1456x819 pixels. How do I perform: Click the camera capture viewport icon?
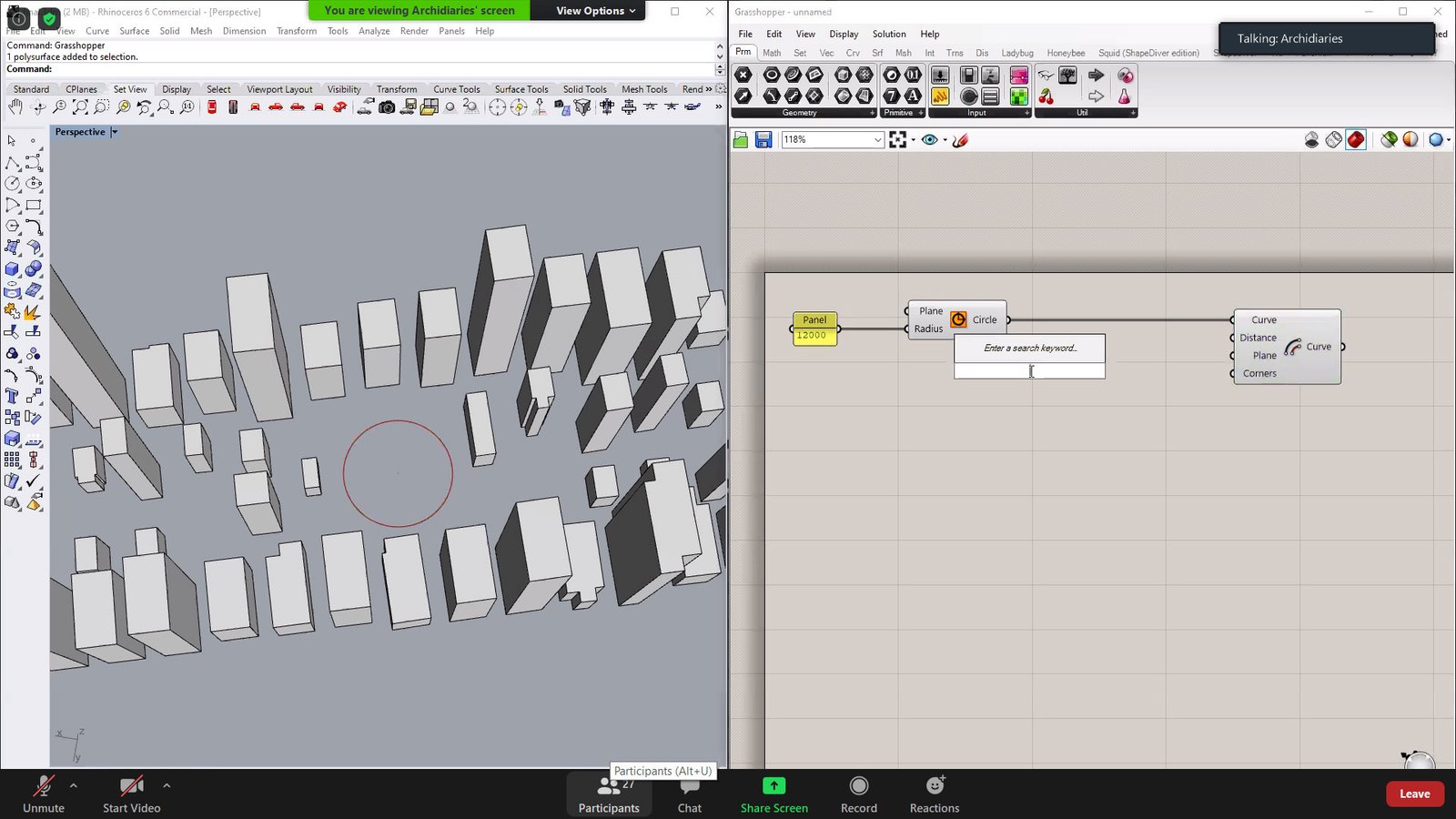[x=387, y=107]
